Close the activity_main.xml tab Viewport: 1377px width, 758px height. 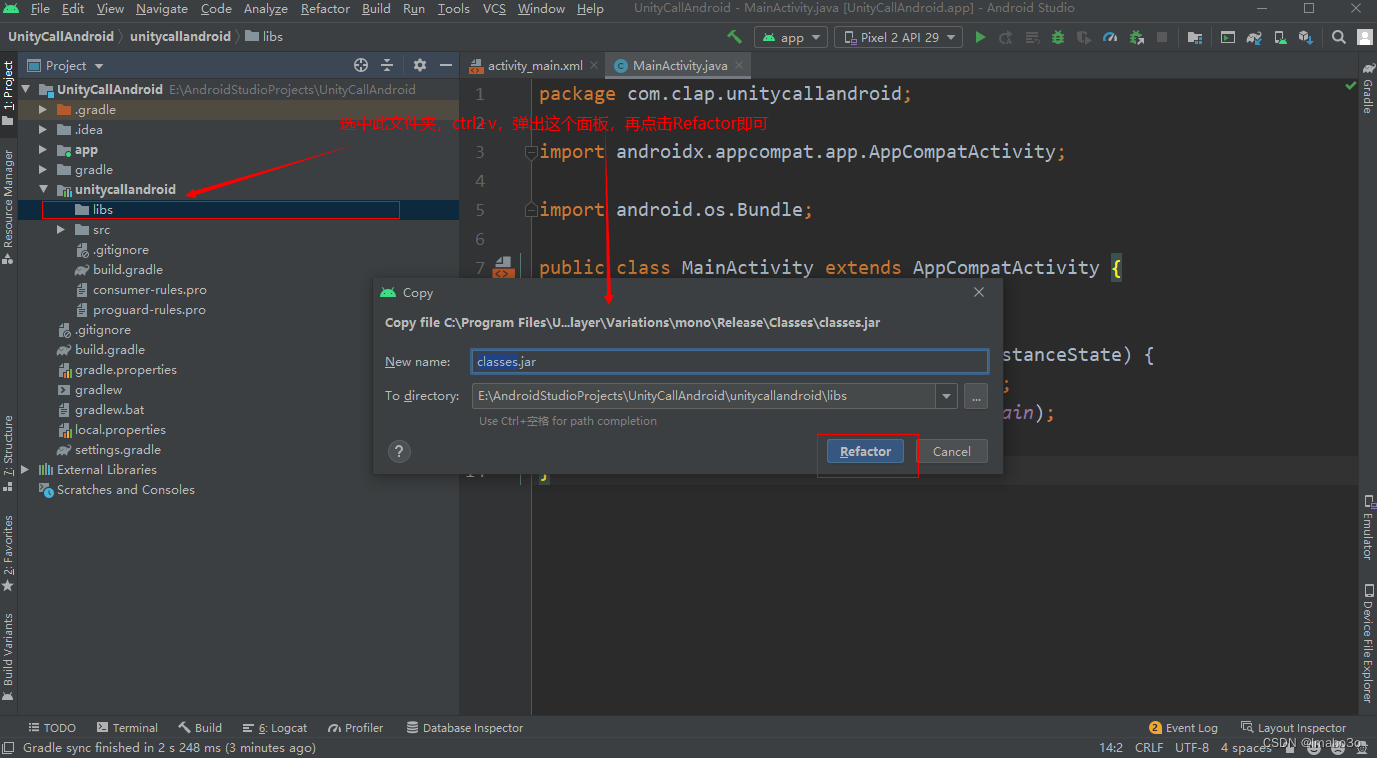tap(594, 65)
